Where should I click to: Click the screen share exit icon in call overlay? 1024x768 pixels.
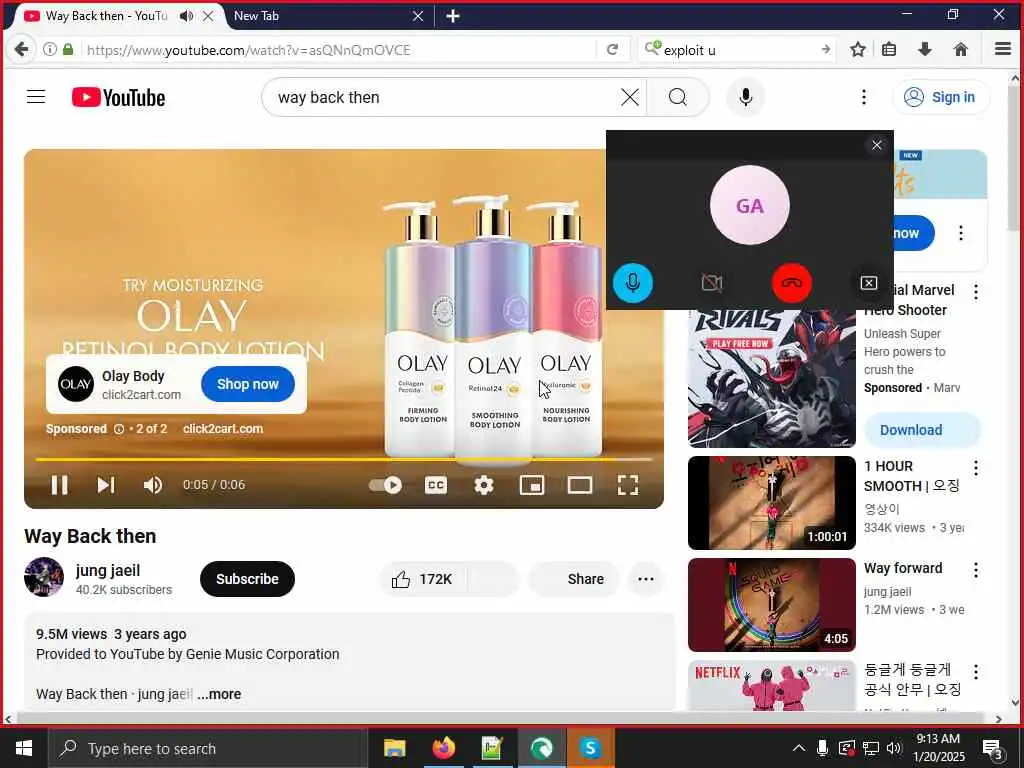point(869,283)
